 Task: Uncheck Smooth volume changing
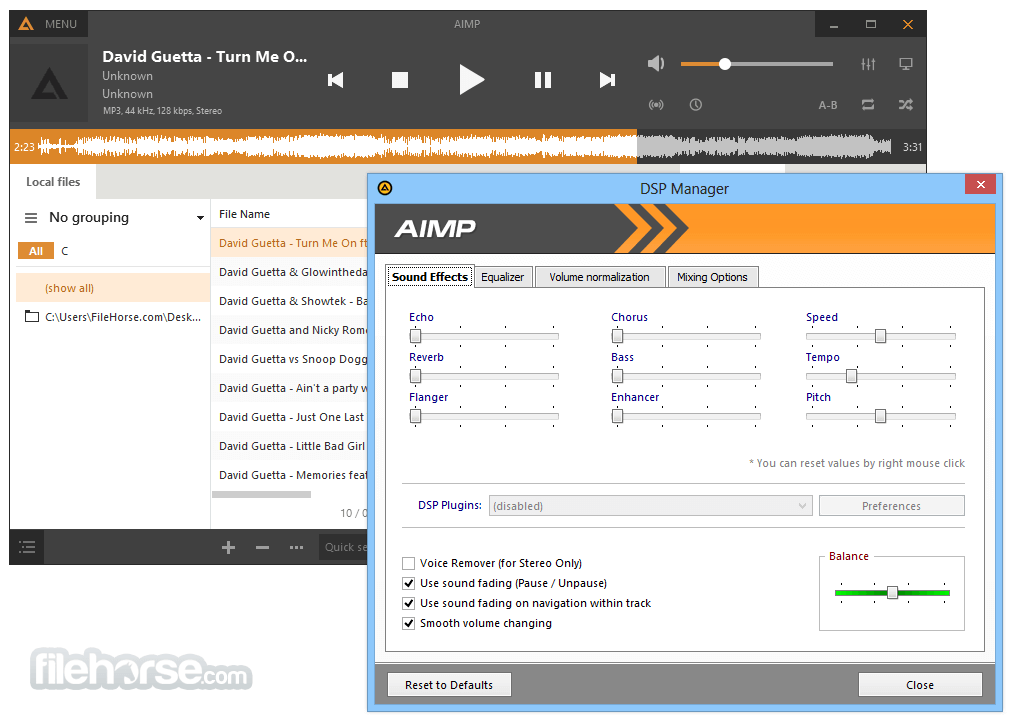click(x=409, y=623)
